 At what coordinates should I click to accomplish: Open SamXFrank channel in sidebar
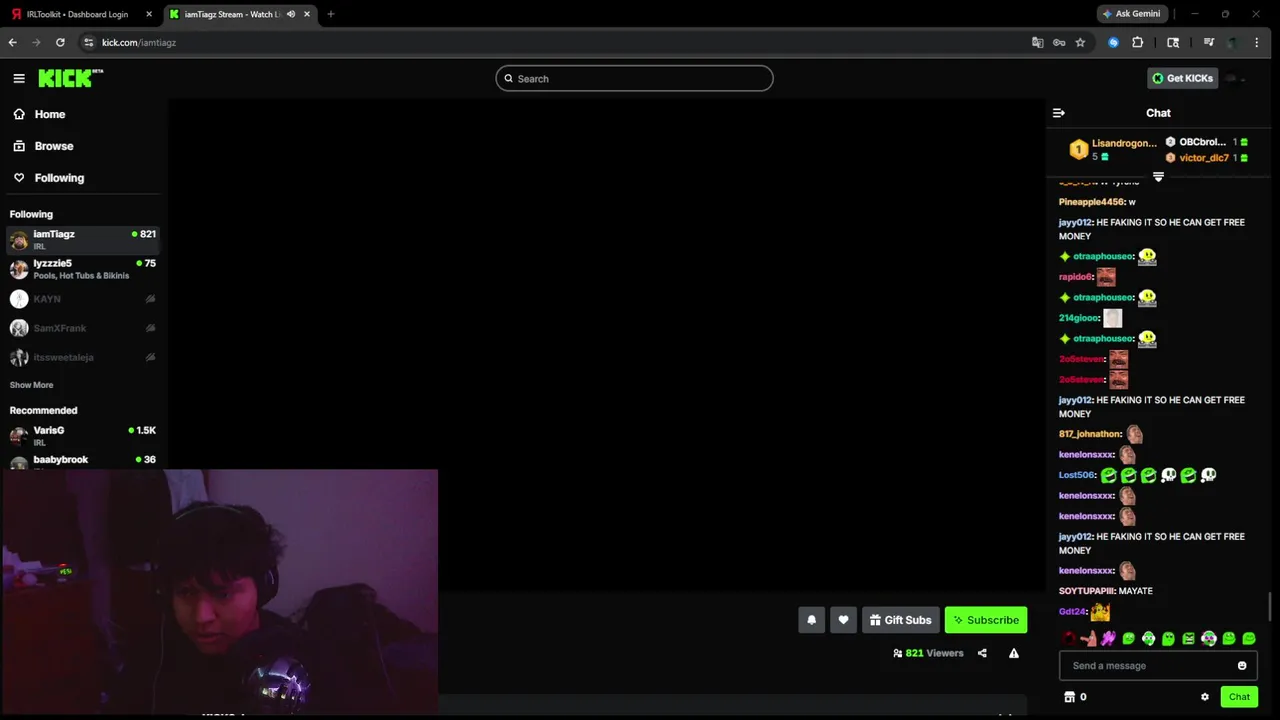82,328
